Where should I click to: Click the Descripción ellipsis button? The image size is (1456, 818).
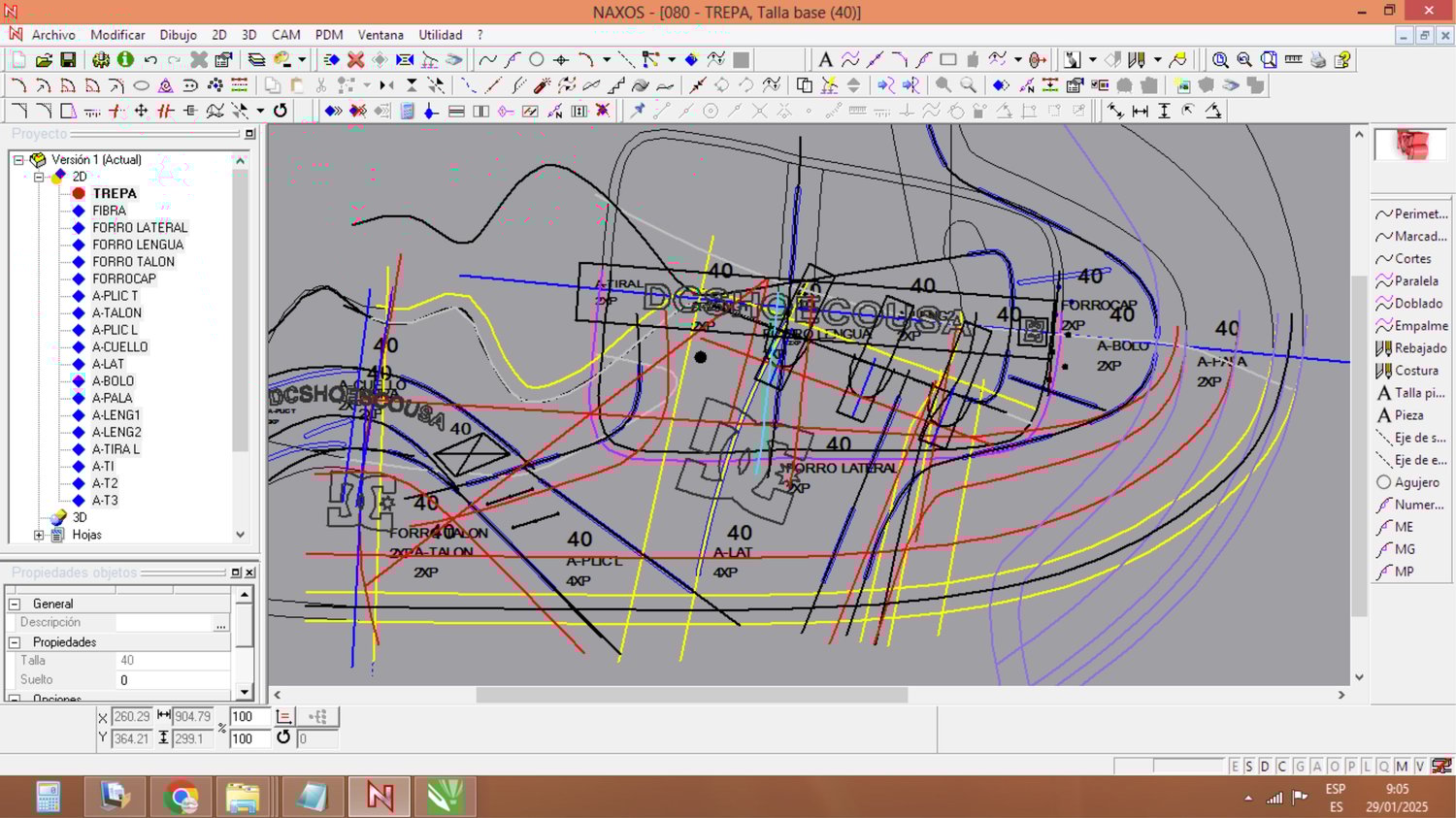pyautogui.click(x=221, y=623)
